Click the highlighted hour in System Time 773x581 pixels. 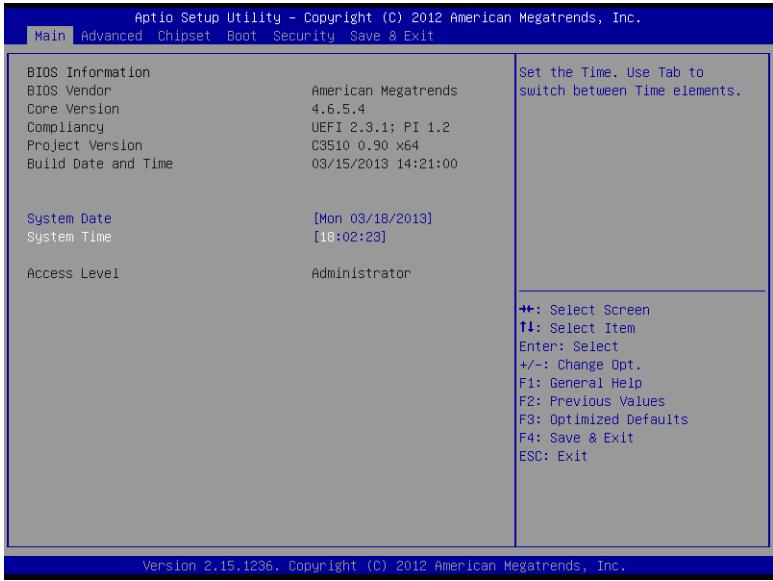327,237
